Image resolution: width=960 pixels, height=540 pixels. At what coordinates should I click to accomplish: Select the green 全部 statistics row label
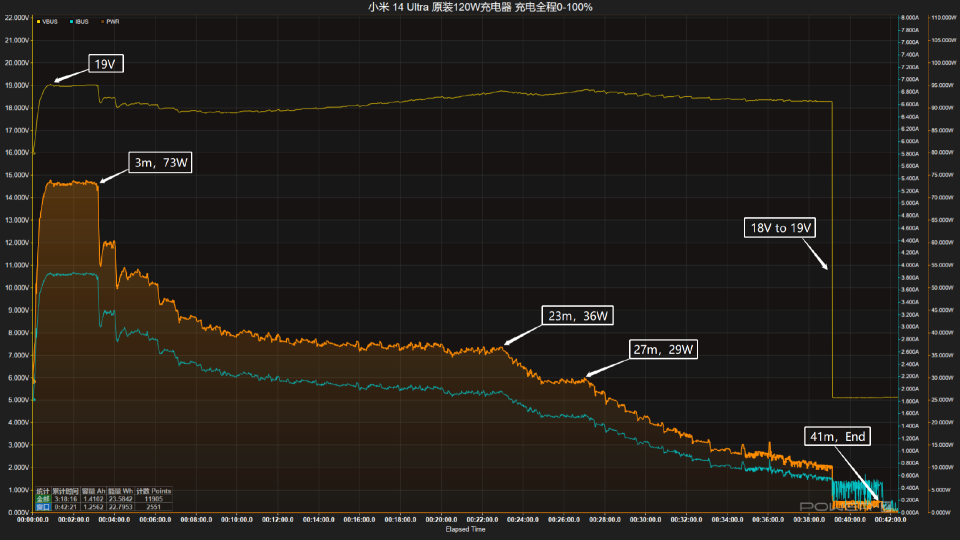click(x=43, y=499)
